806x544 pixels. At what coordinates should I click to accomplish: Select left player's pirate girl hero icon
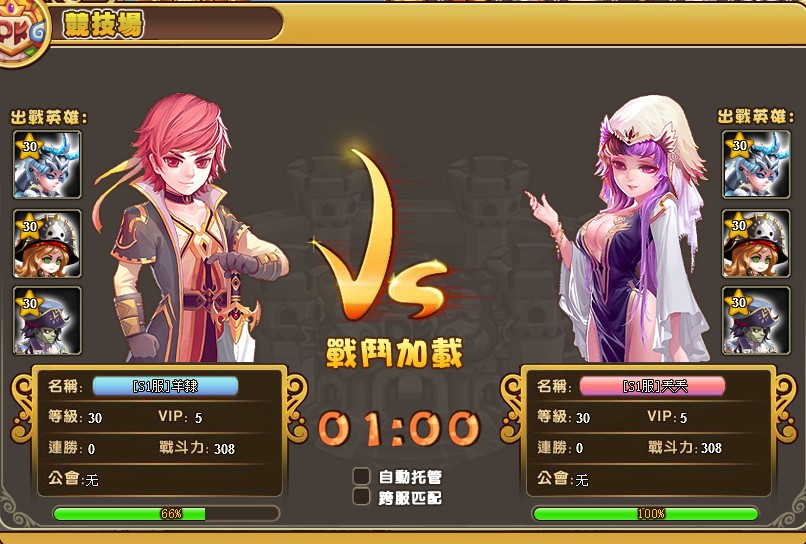[47, 244]
